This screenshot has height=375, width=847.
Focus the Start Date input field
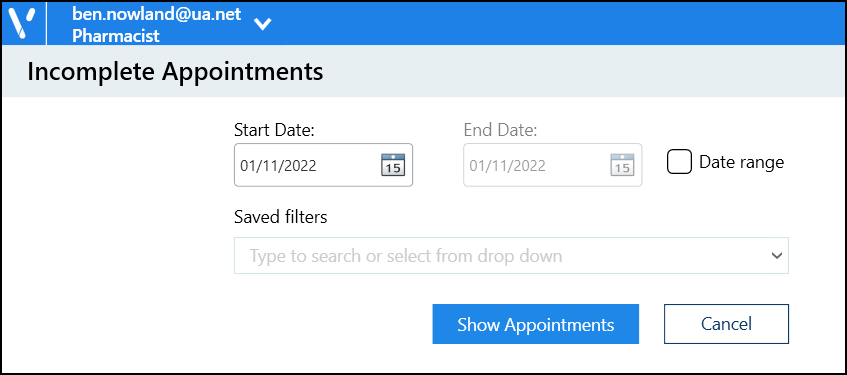pos(323,165)
